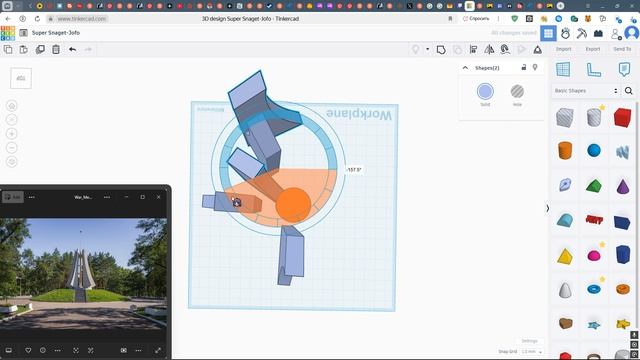
Task: Pick the green Roof shape
Action: click(x=594, y=186)
